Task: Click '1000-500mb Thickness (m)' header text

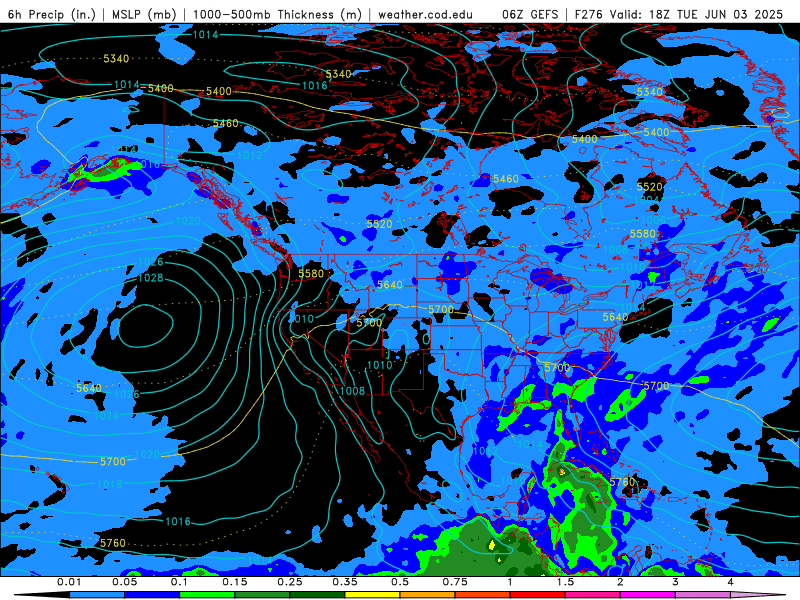Action: coord(278,15)
